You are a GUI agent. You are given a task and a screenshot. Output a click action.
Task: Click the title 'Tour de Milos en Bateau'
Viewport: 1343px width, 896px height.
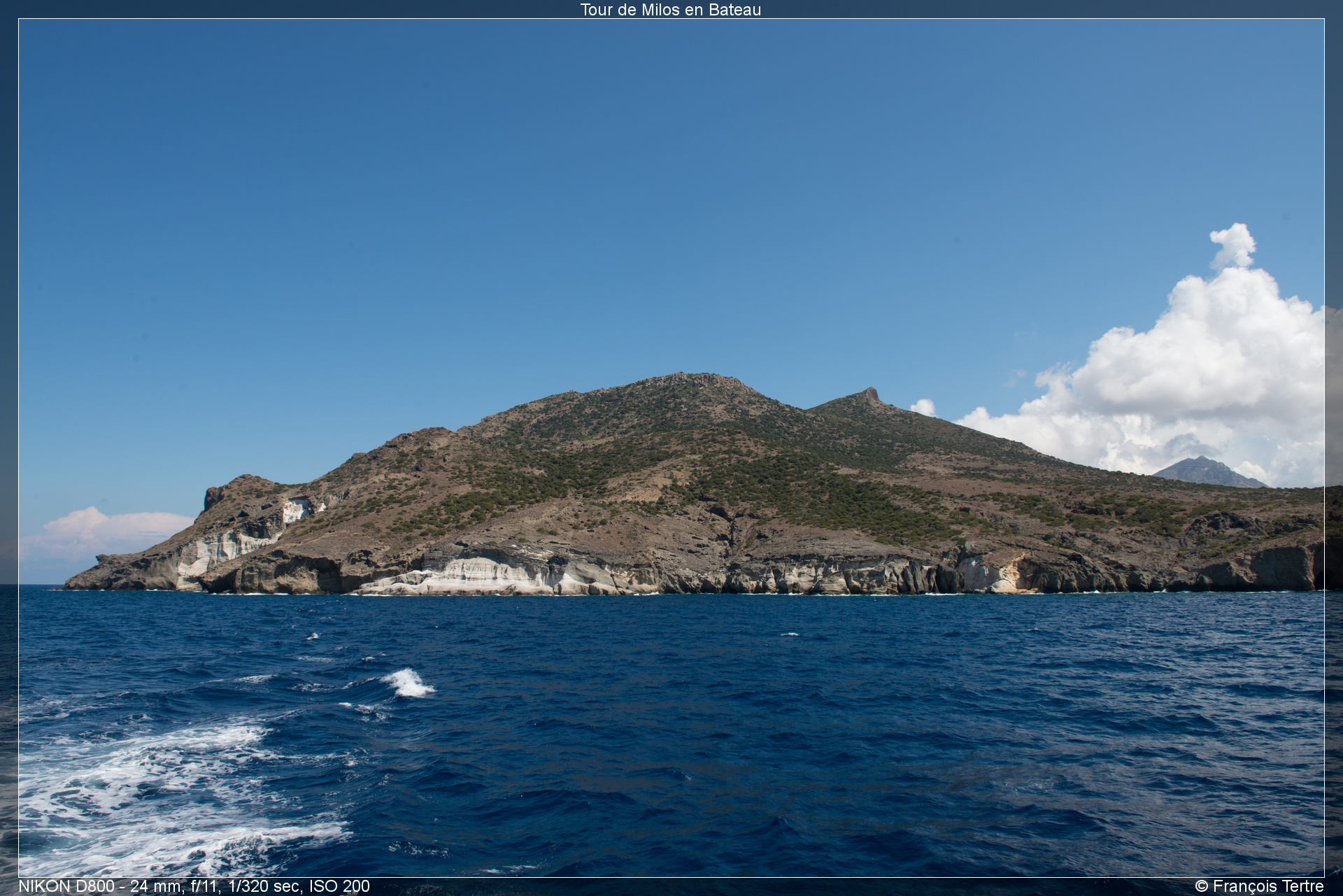coord(670,10)
